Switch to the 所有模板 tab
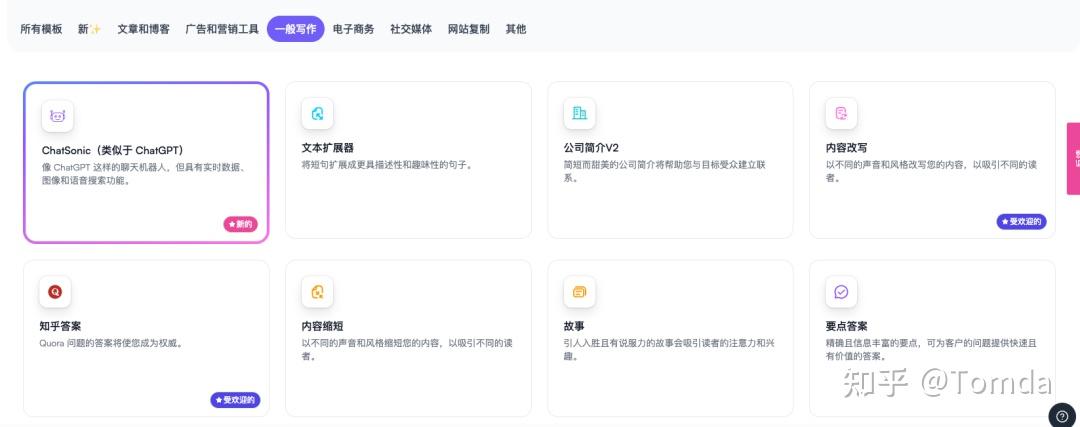 click(41, 29)
